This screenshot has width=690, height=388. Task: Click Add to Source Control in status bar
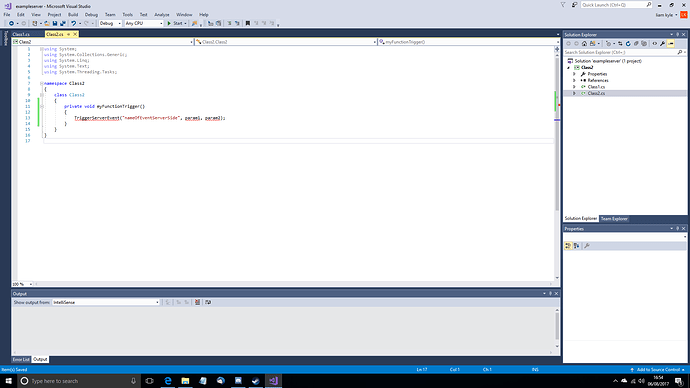click(658, 370)
